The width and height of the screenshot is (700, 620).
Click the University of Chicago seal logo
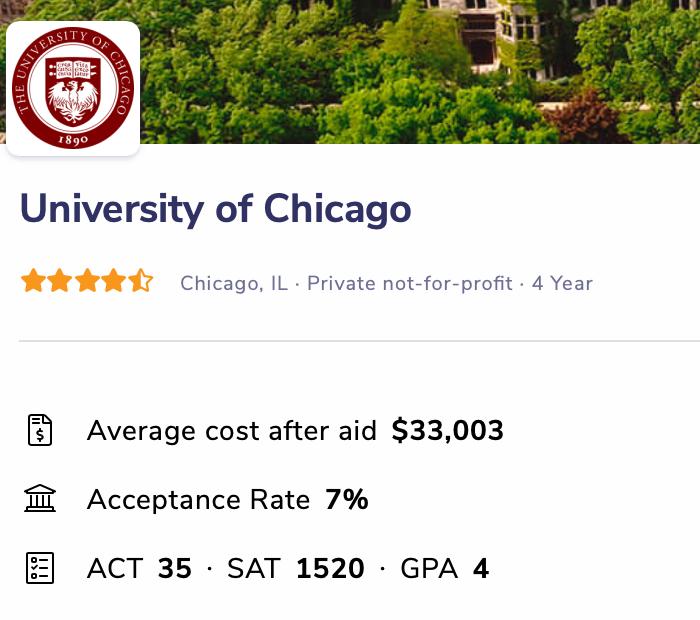point(72,89)
